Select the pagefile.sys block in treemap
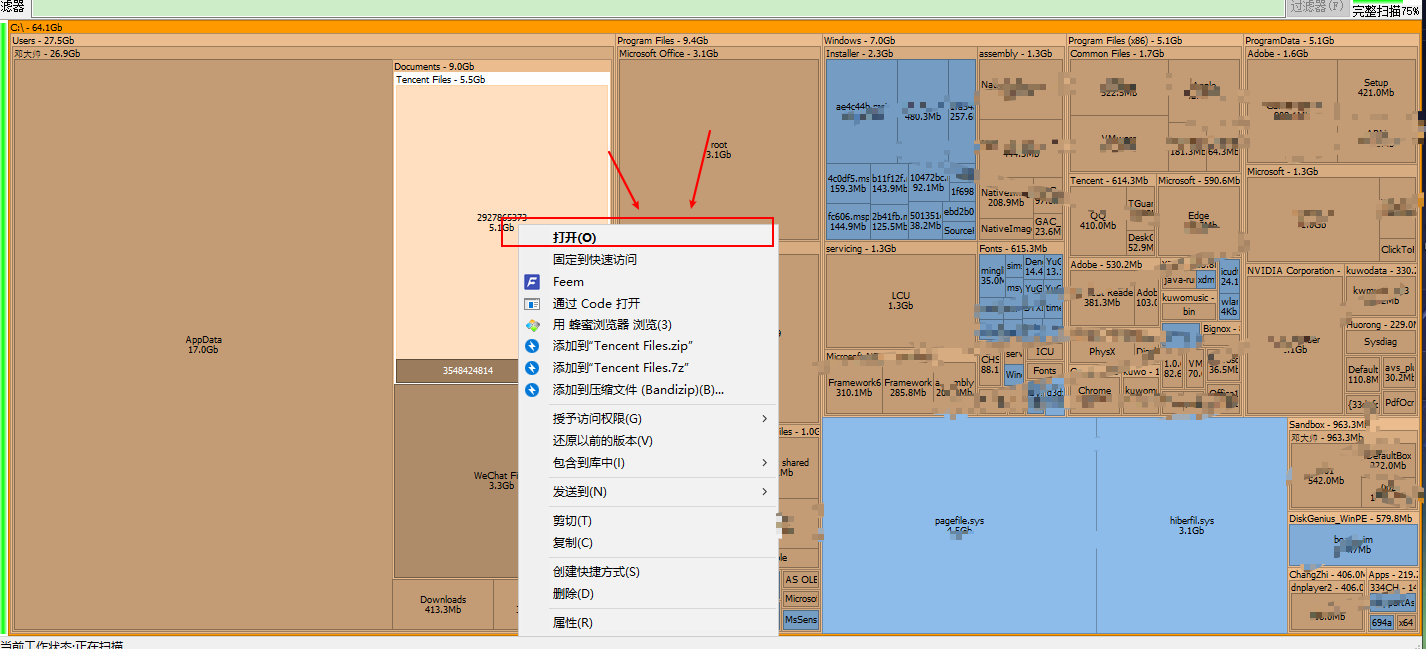 click(958, 525)
